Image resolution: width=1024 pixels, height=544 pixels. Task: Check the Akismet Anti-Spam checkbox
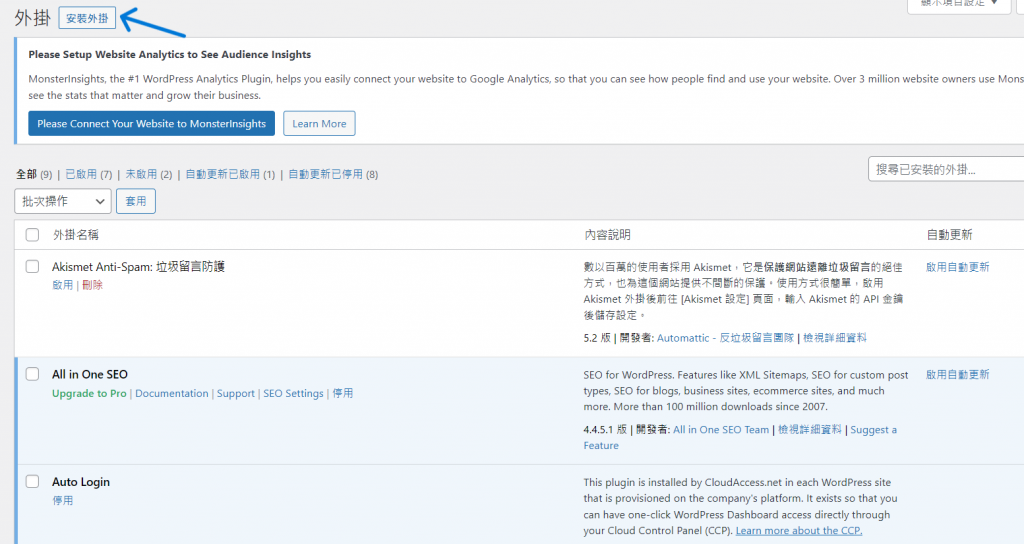pyautogui.click(x=32, y=266)
